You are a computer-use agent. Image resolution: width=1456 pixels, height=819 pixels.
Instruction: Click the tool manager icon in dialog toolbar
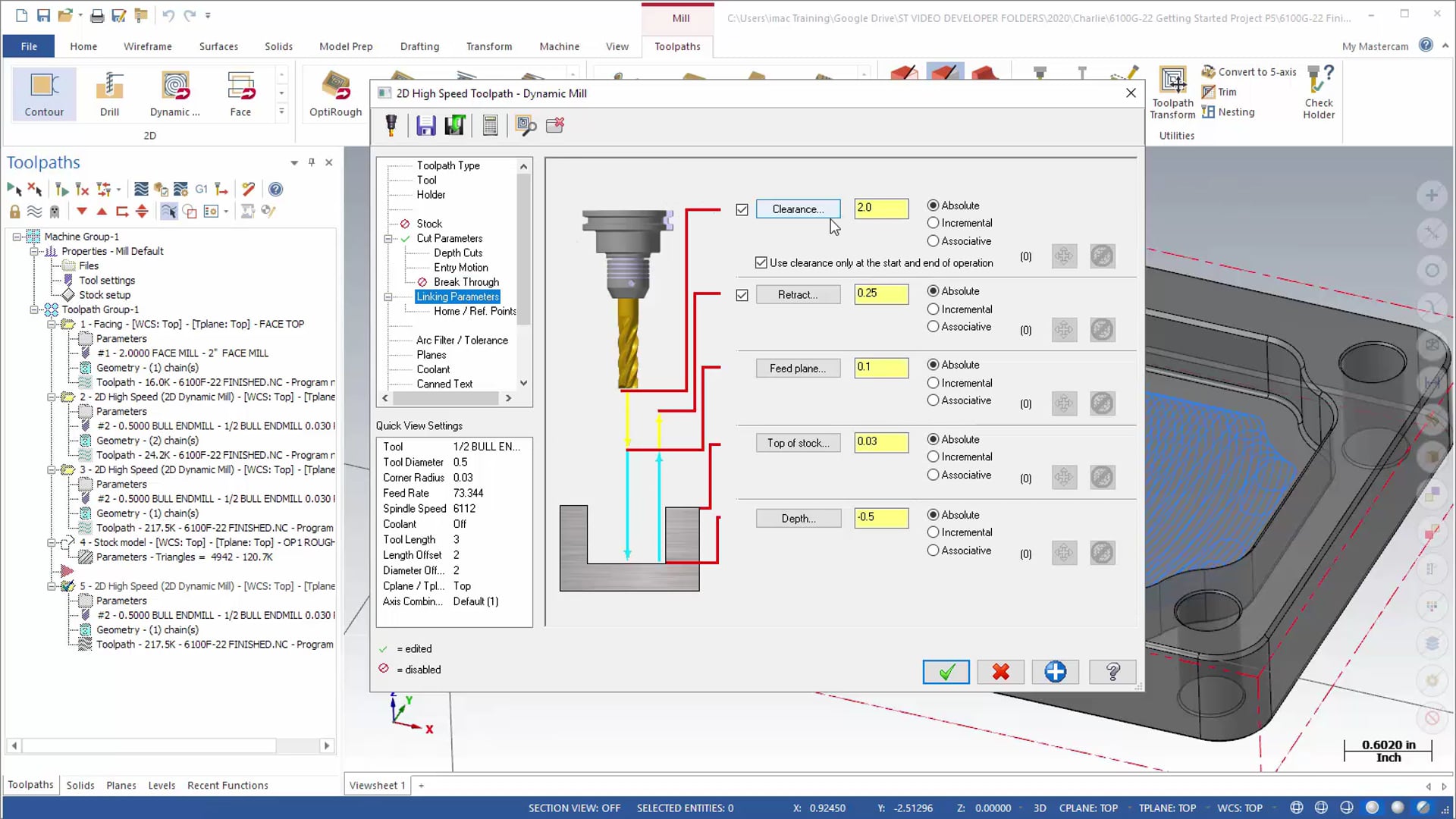[391, 125]
